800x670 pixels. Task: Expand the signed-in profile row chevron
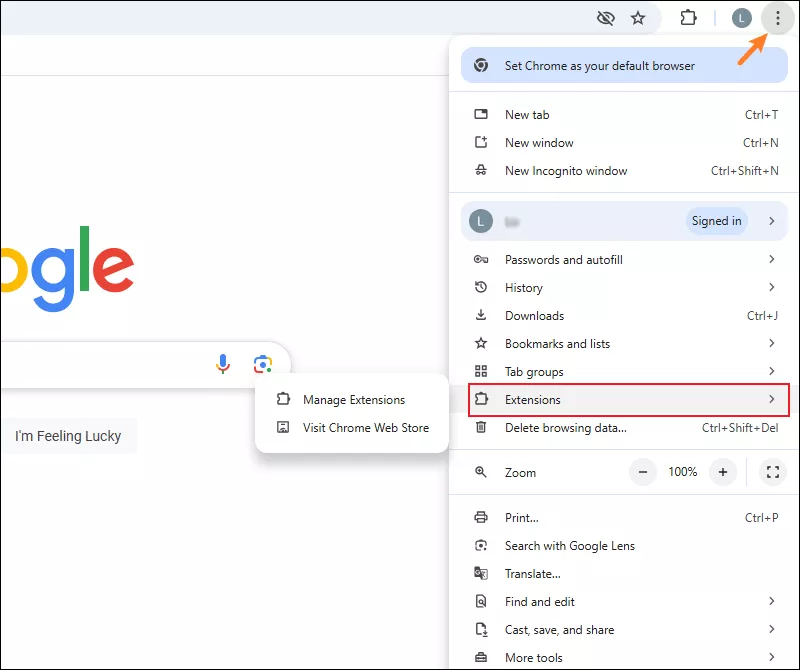[771, 221]
